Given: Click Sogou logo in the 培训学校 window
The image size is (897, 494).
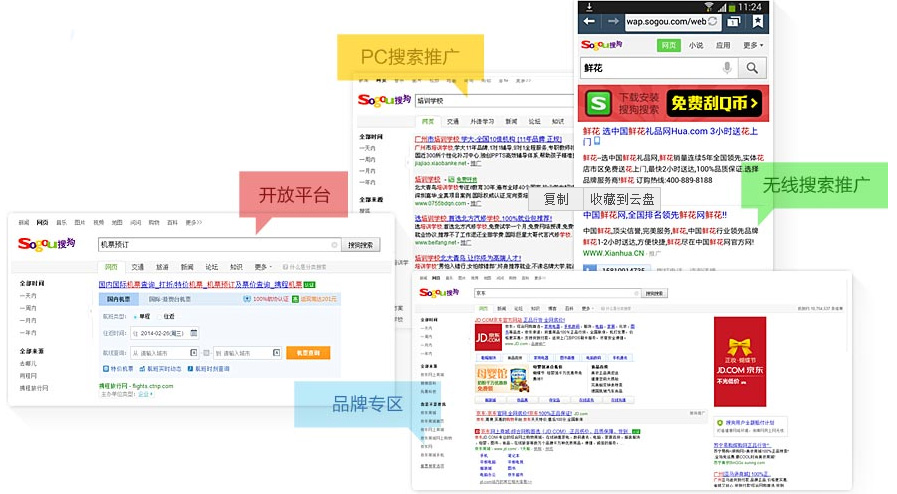Looking at the screenshot, I should click(384, 99).
